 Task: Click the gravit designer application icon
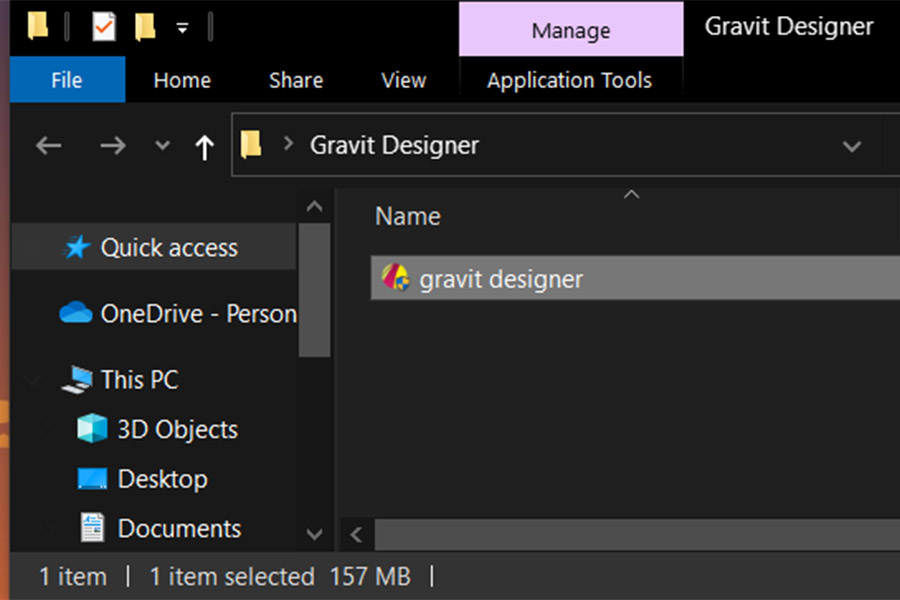click(x=395, y=277)
